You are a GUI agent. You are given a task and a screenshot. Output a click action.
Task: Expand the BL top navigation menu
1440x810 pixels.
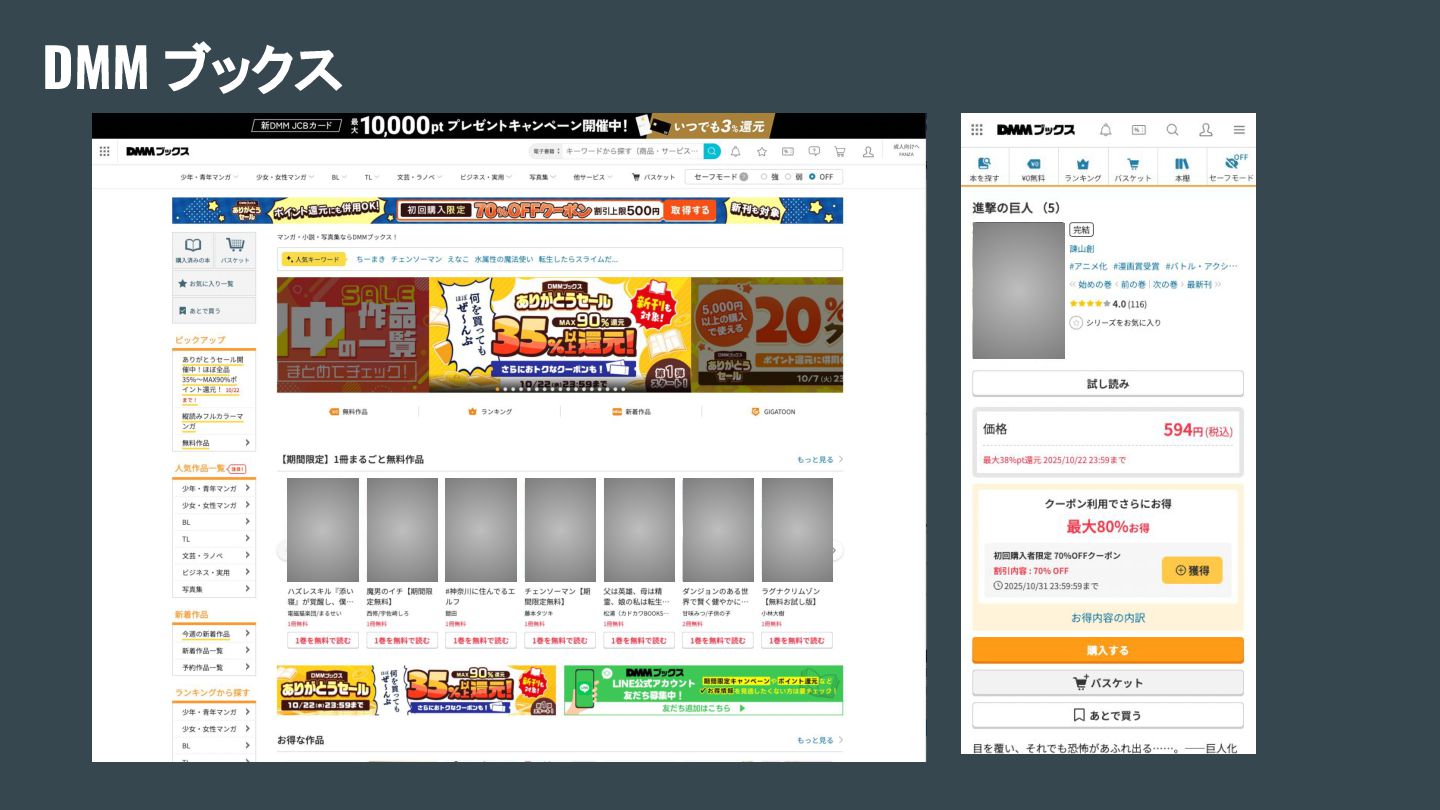tap(339, 177)
